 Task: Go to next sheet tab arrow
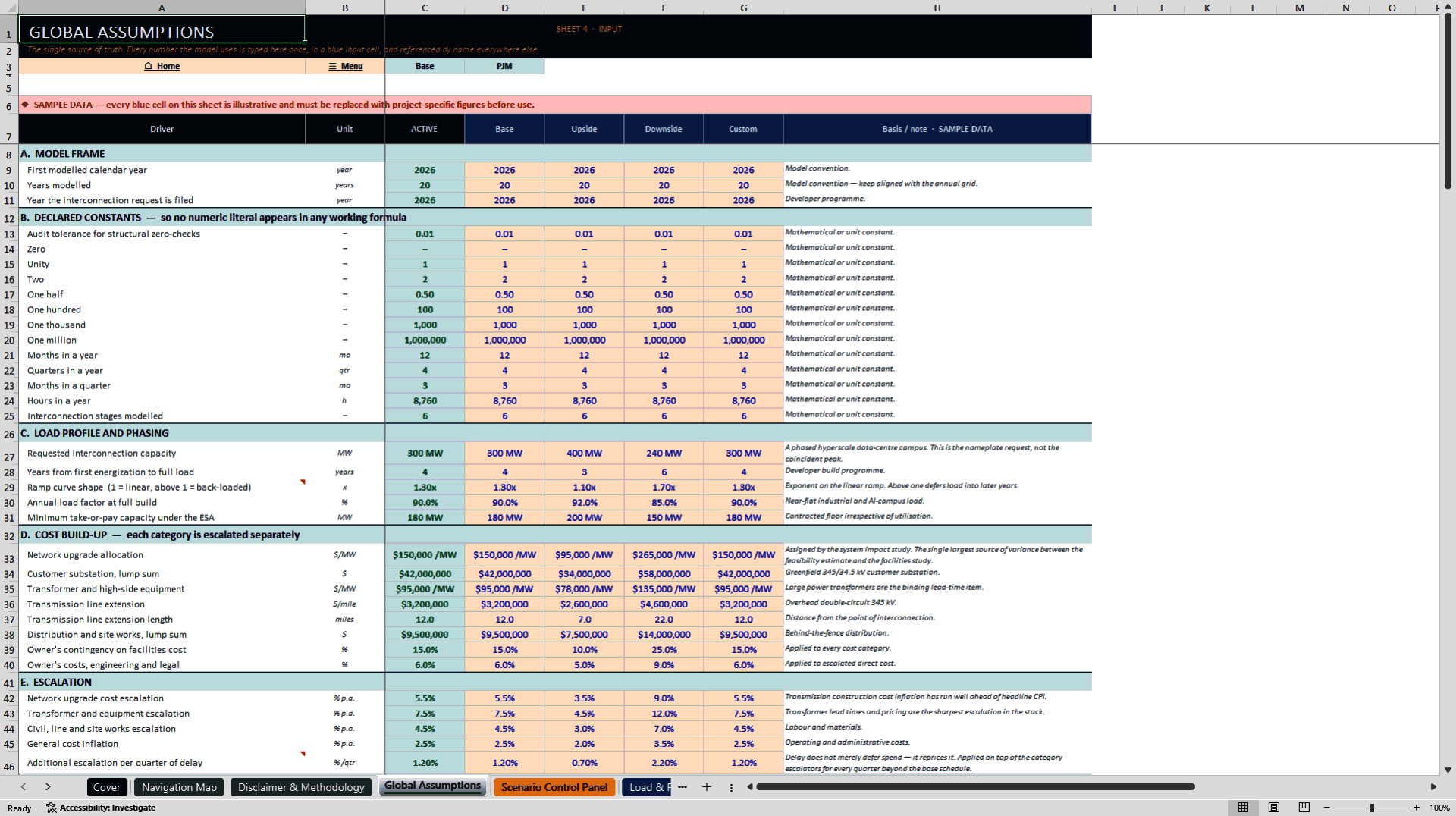coord(48,787)
